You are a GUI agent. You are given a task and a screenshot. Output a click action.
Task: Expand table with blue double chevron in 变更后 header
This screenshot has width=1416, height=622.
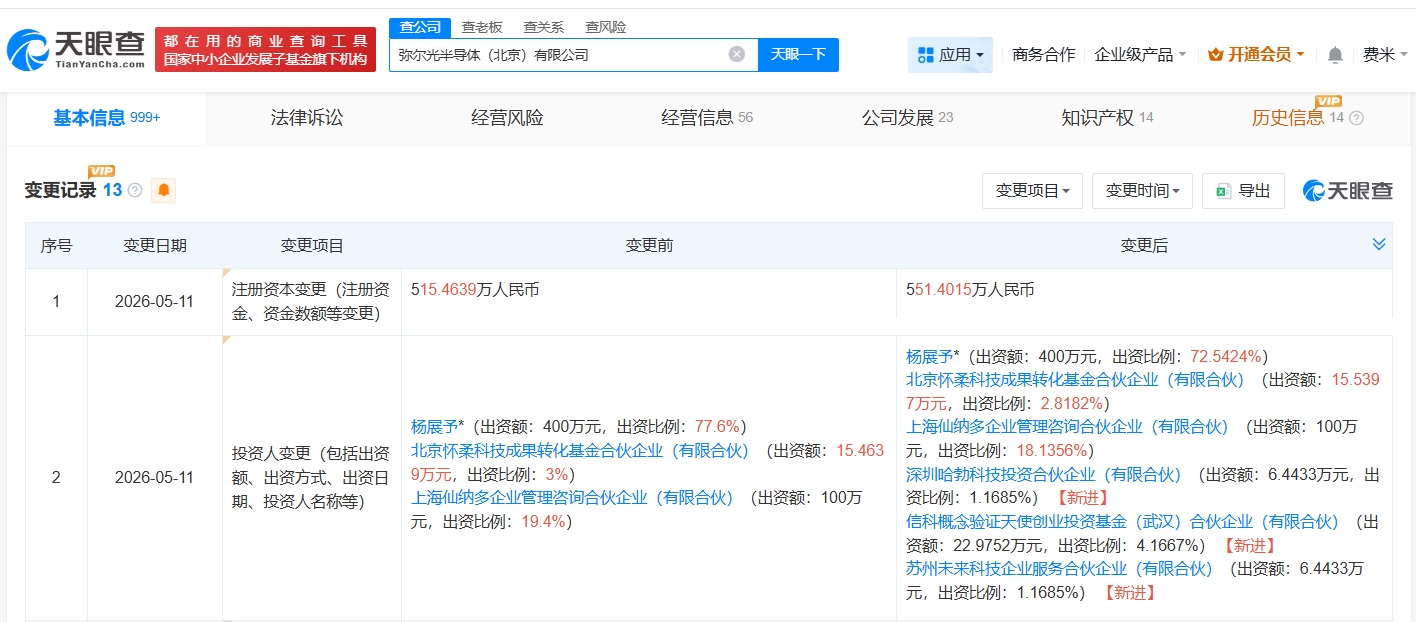1379,245
